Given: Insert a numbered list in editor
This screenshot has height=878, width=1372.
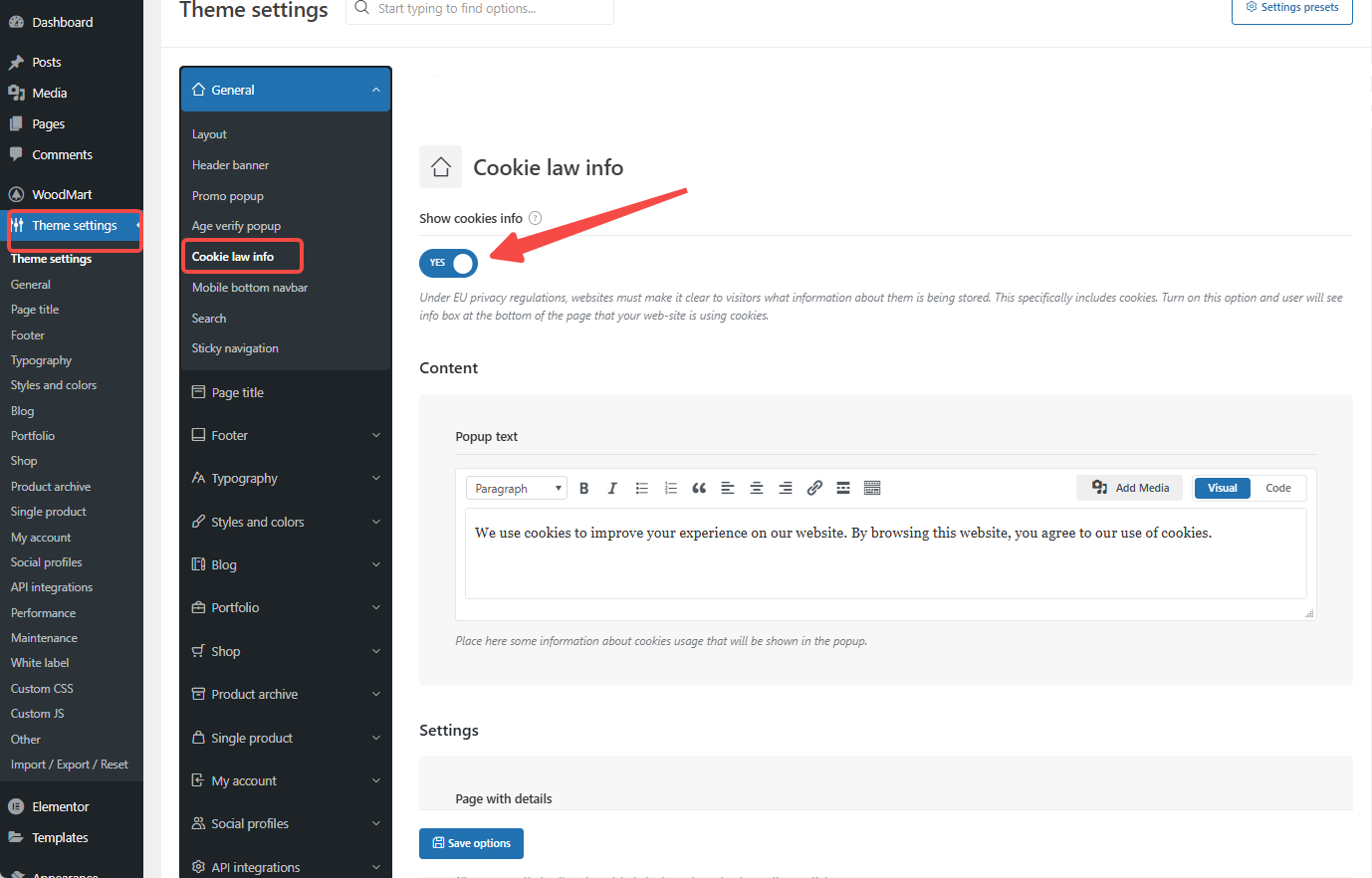Looking at the screenshot, I should tap(671, 488).
